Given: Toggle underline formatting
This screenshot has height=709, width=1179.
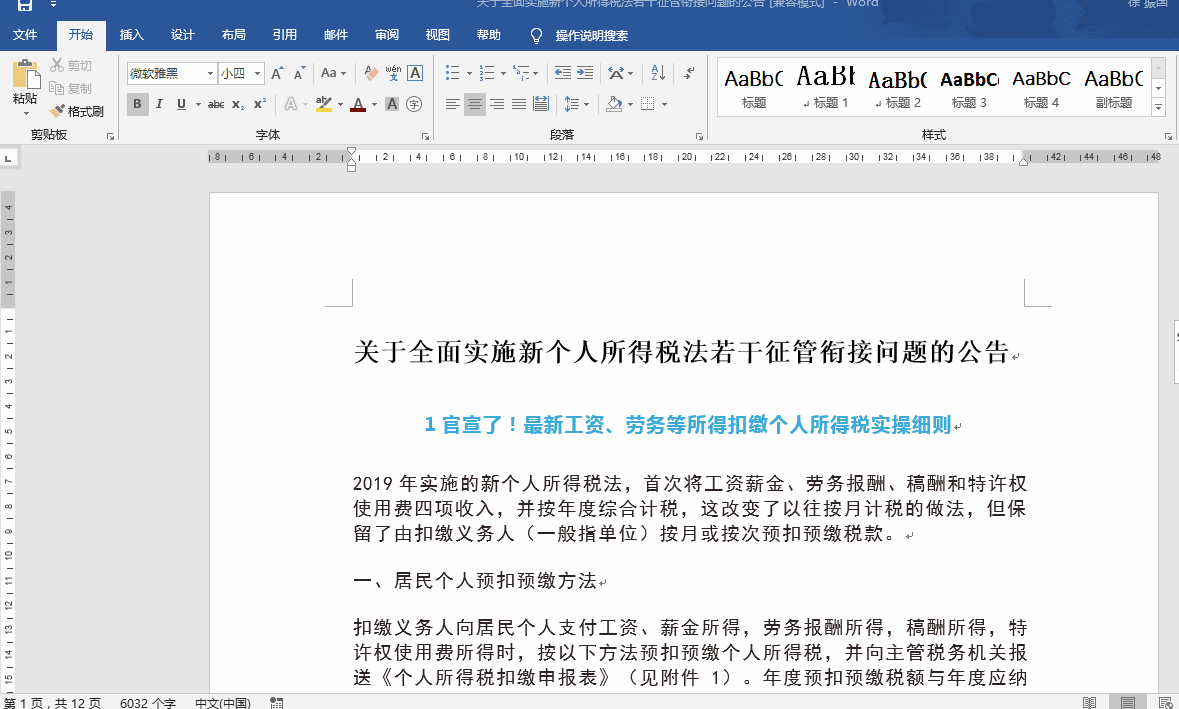Looking at the screenshot, I should pos(182,103).
